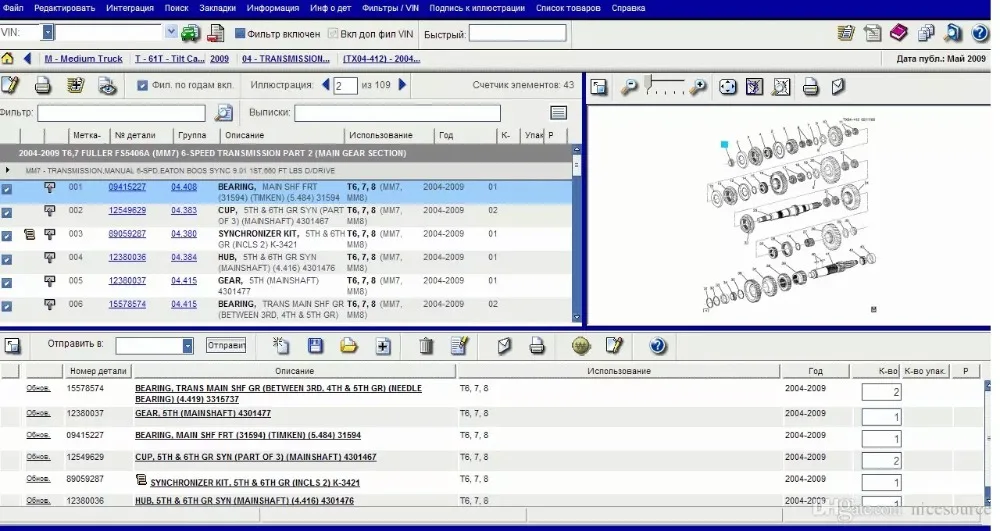Print the illustration with the printer icon
This screenshot has height=531, width=1000.
(x=811, y=87)
